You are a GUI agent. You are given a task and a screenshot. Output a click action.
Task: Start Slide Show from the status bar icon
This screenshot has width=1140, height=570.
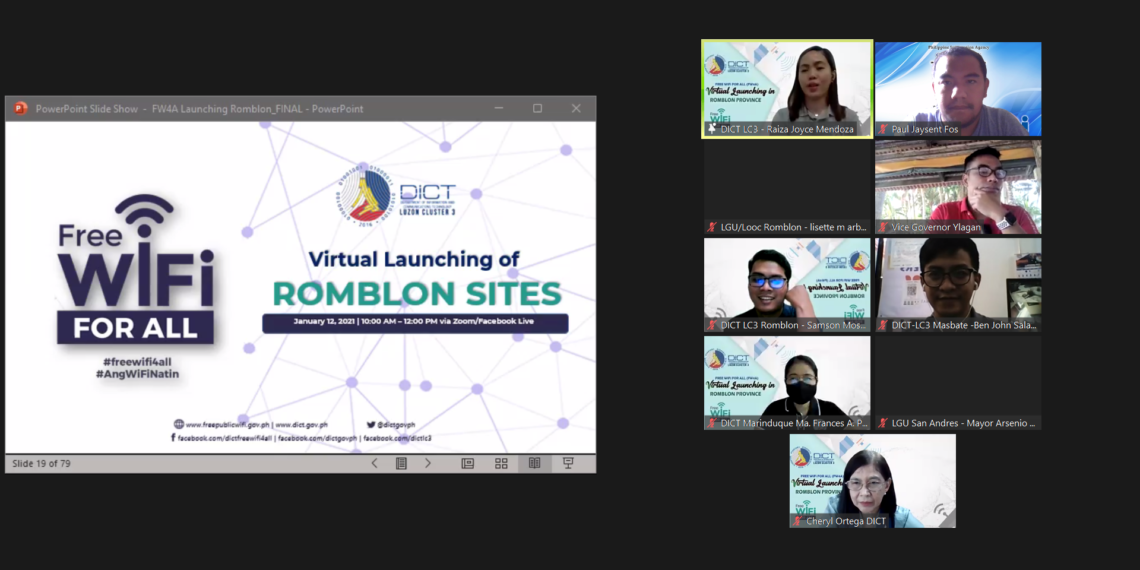coord(569,463)
